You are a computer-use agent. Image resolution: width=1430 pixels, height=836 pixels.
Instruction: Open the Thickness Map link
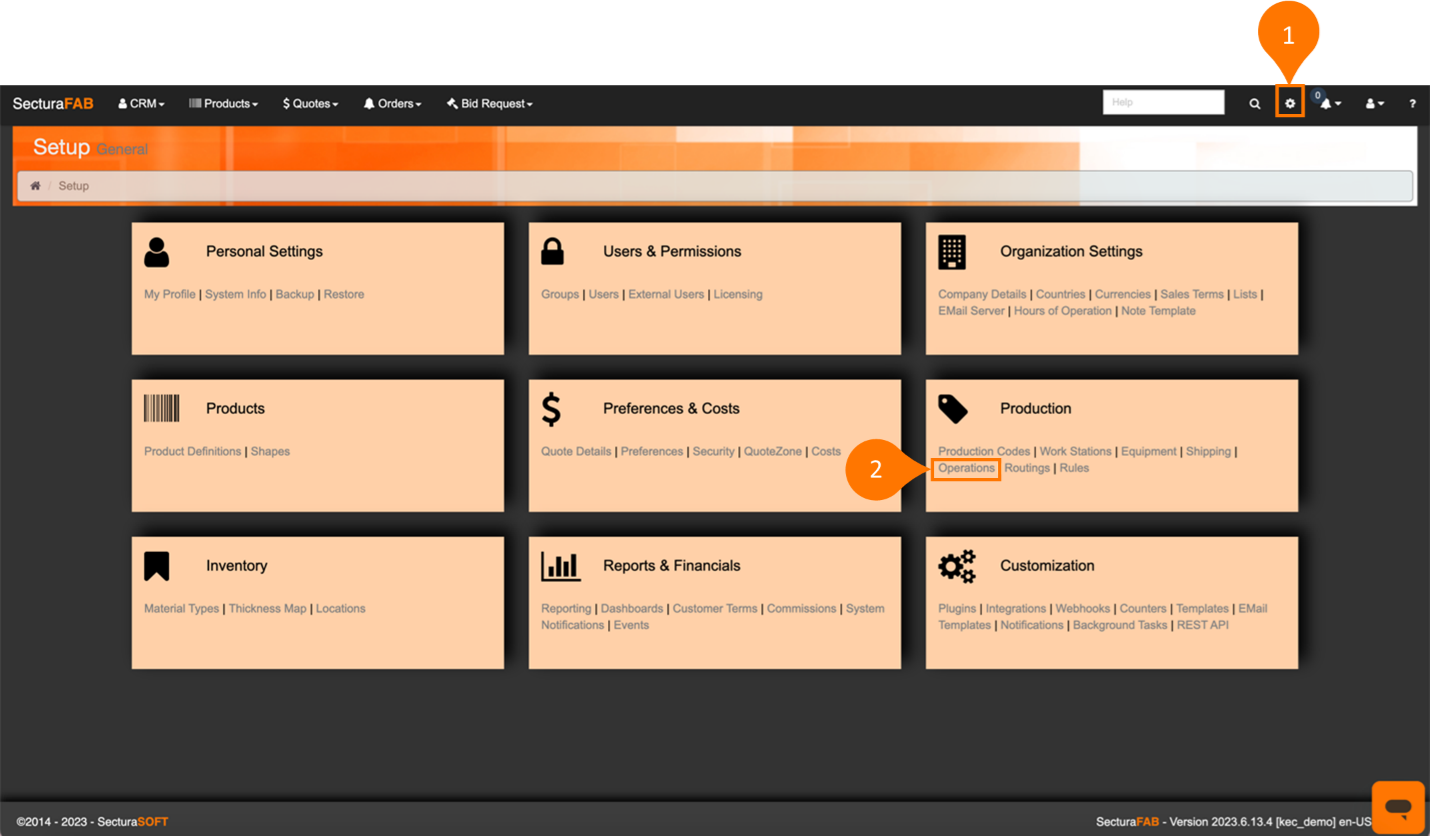click(x=267, y=608)
